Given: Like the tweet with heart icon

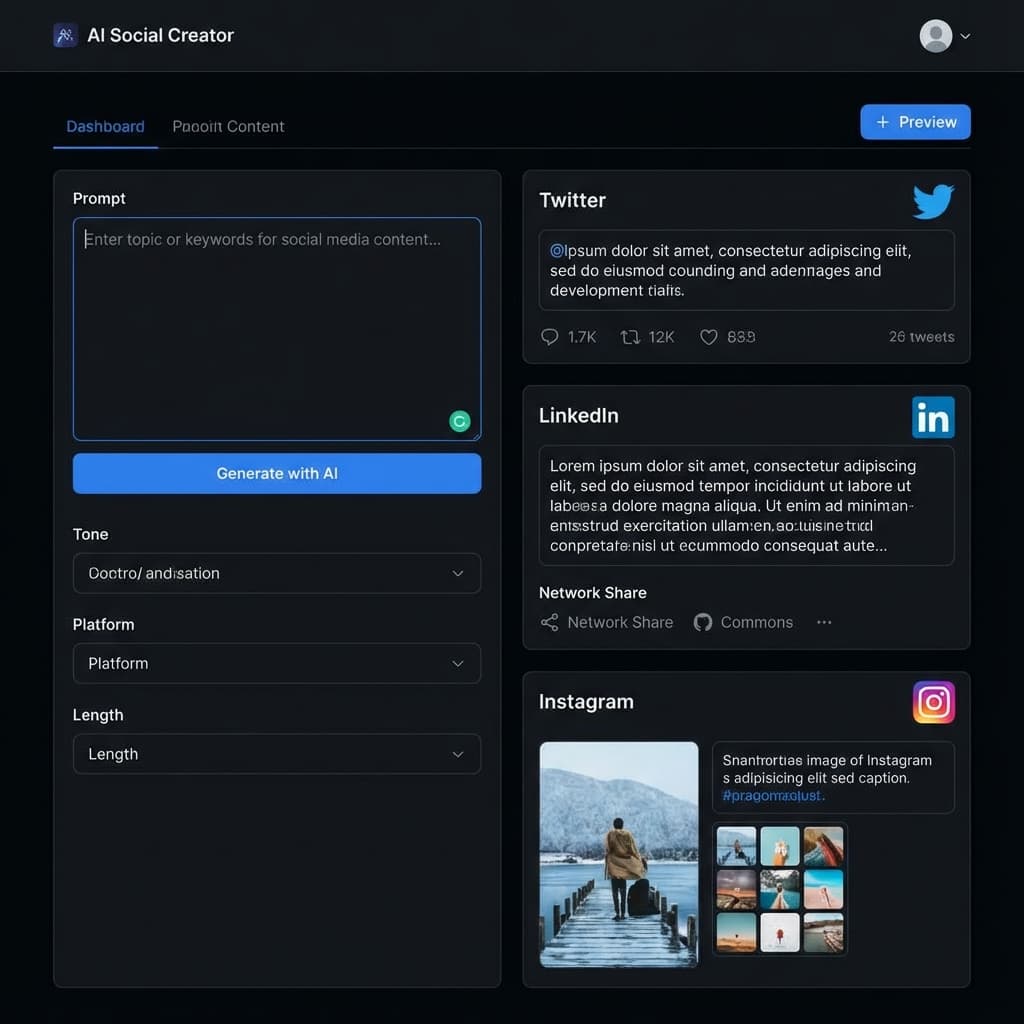Looking at the screenshot, I should (708, 337).
